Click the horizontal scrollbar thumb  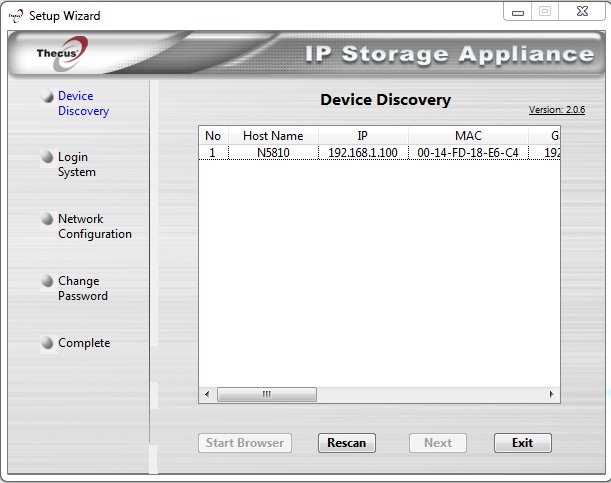click(267, 395)
